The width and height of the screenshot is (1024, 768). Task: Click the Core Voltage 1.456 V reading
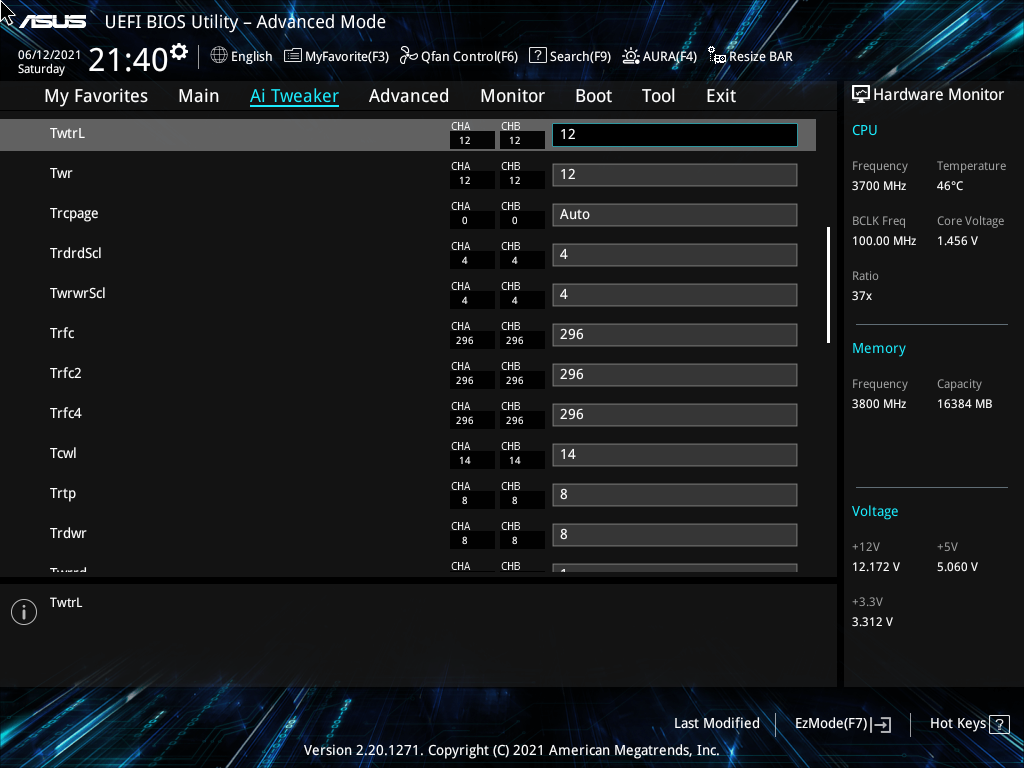coord(957,241)
